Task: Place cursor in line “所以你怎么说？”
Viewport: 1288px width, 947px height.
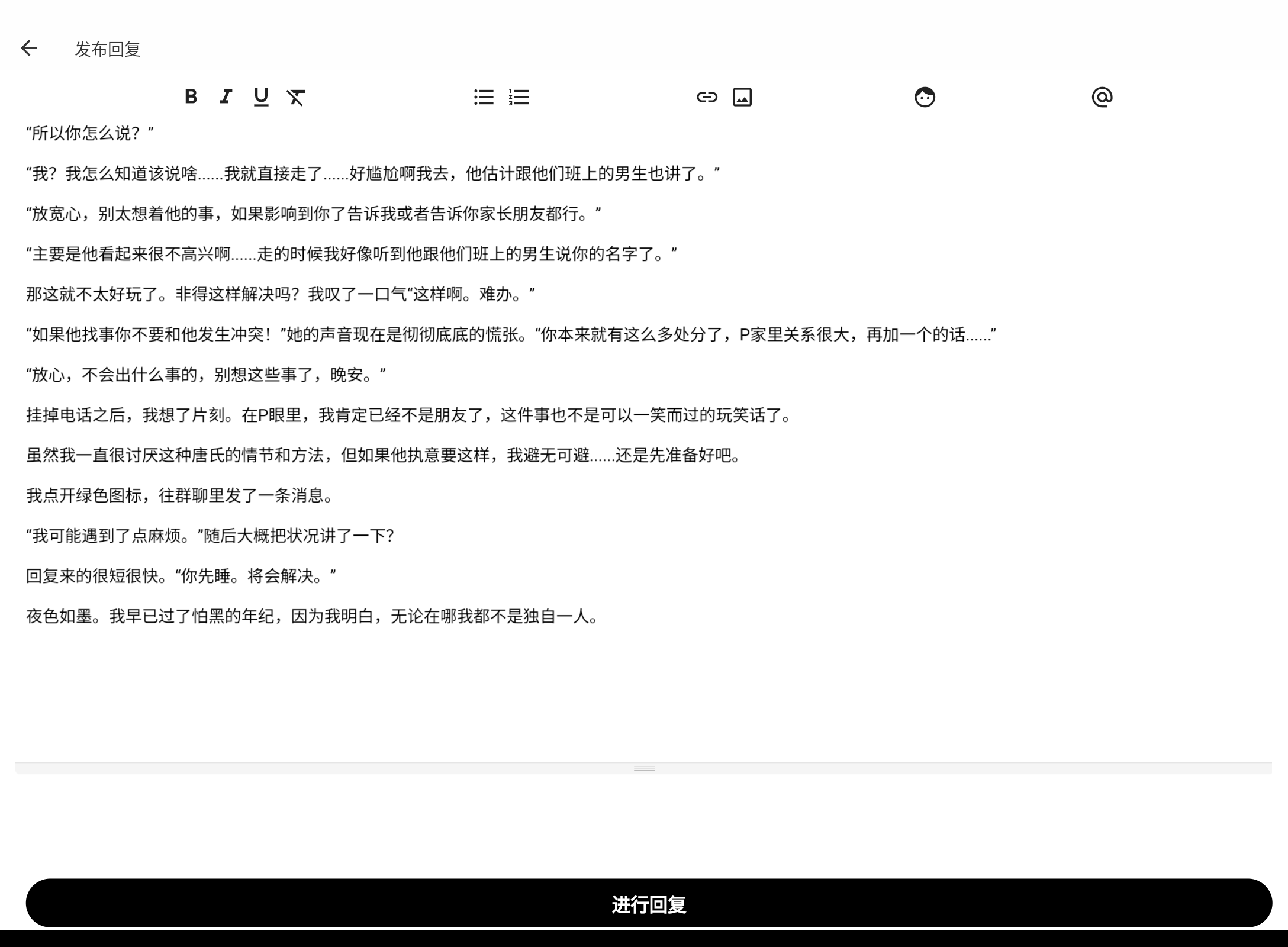Action: tap(90, 133)
